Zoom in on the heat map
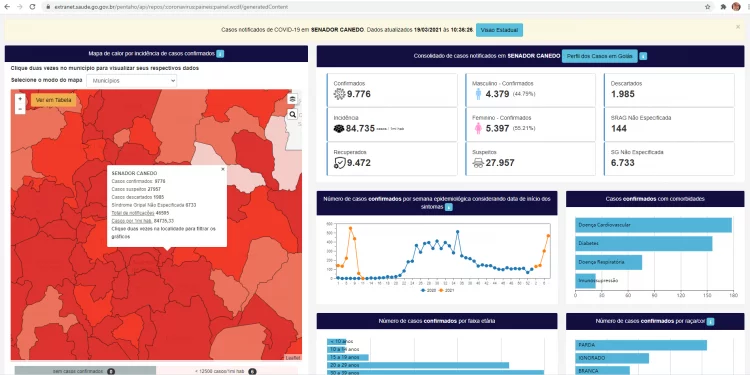Screen dimensions: 750x375 coord(20,99)
